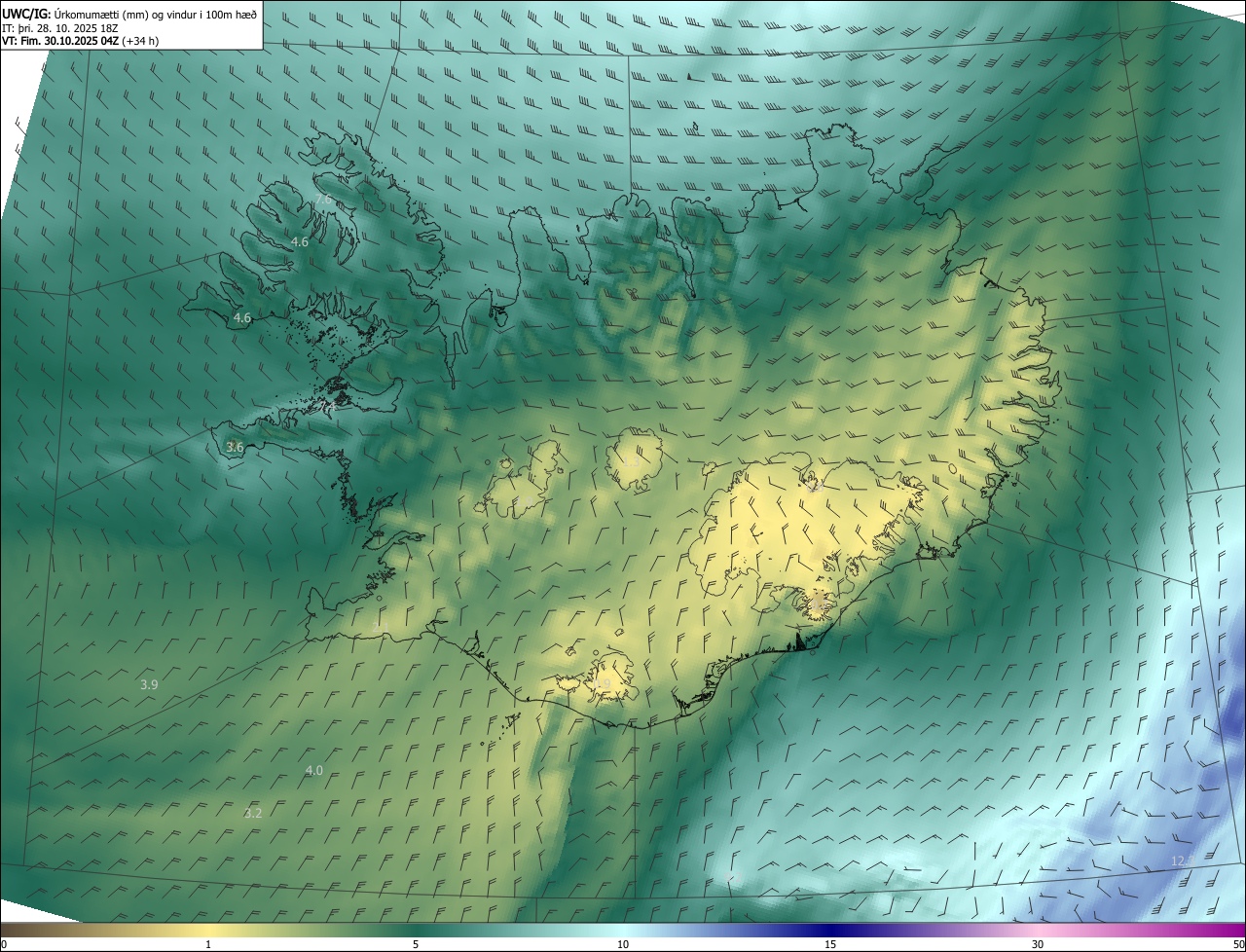Click the 4.0 value label over the ocean
The image size is (1246, 952).
tap(313, 771)
